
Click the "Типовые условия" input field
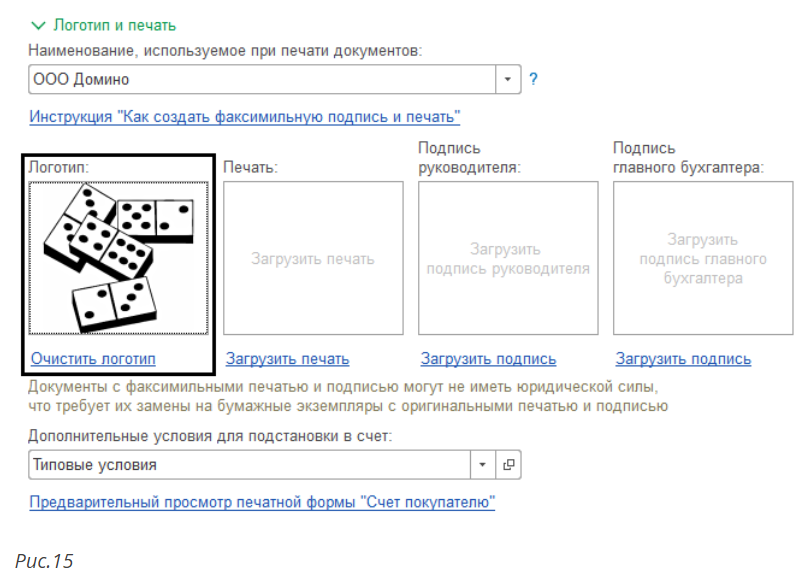pyautogui.click(x=248, y=465)
